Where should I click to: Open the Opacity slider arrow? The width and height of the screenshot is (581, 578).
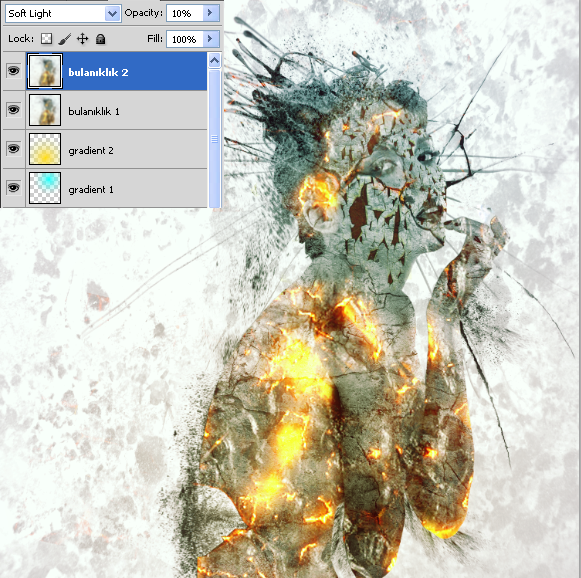point(211,13)
